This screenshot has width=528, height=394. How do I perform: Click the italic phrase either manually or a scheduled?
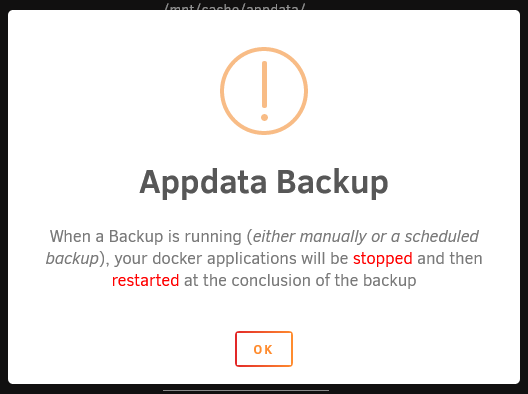tap(366, 237)
